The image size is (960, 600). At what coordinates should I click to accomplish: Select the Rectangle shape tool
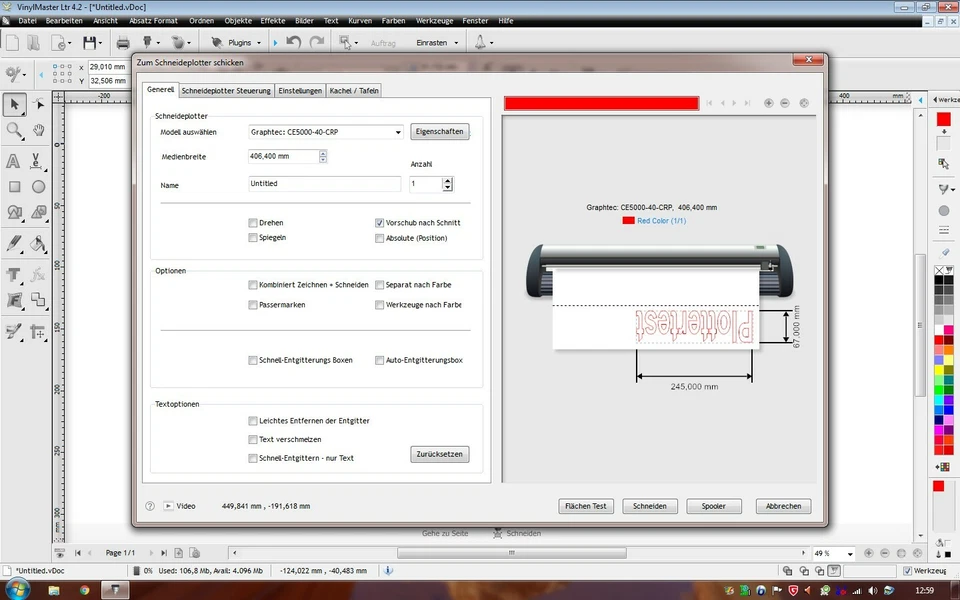click(15, 186)
